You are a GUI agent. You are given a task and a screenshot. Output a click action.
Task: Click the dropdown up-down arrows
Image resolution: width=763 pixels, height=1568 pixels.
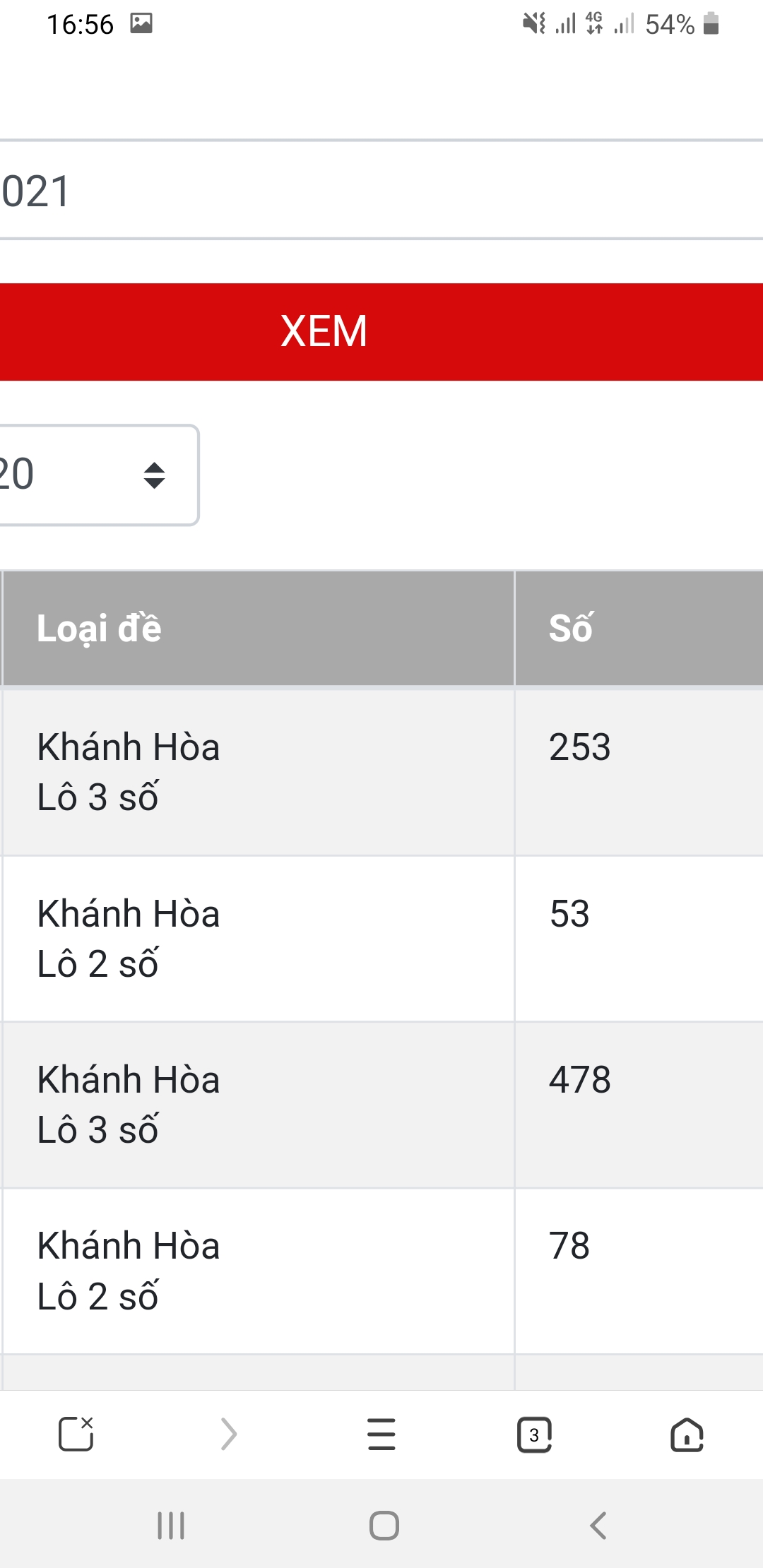coord(154,475)
